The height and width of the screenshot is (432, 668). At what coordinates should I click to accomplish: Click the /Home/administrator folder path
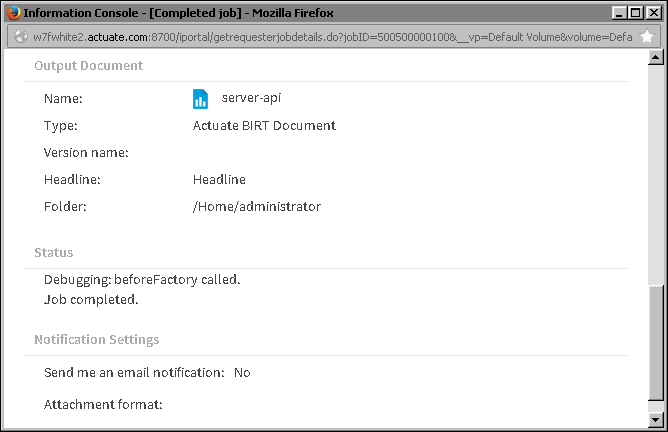coord(256,207)
